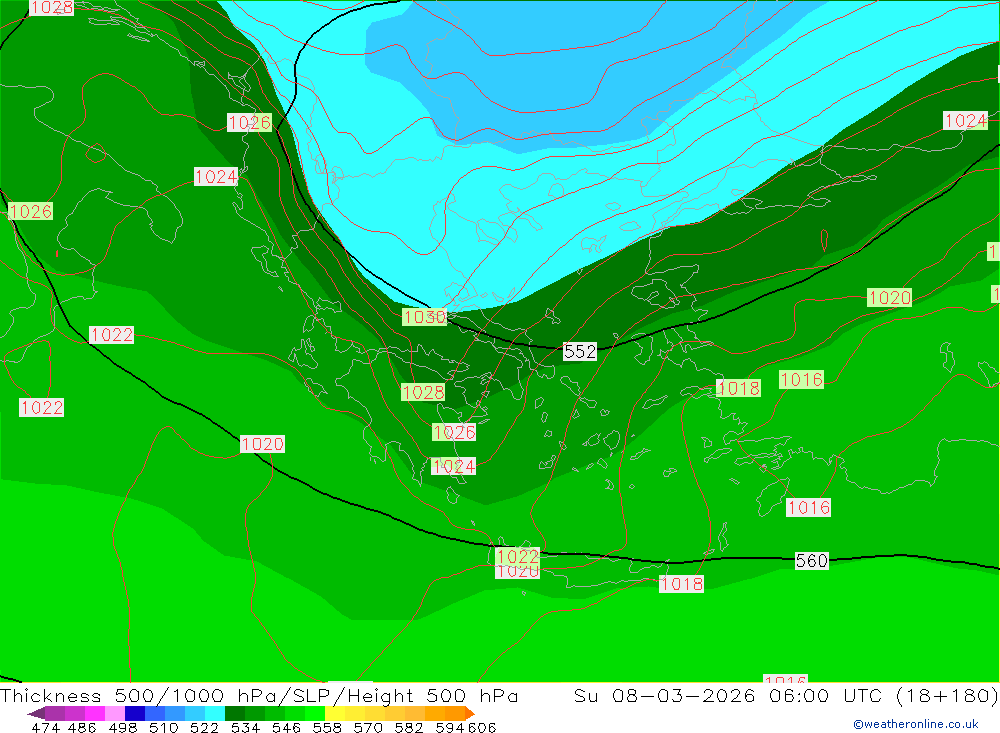Click the 552 height contour label
Viewport: 1000px width, 733px height.
(x=580, y=352)
